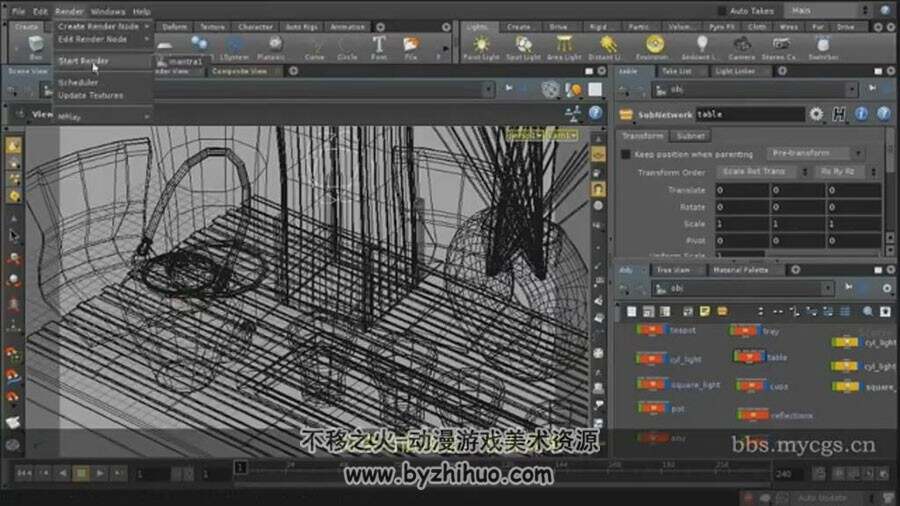Click the current frame marker on timeline
Image resolution: width=900 pixels, height=506 pixels.
240,468
